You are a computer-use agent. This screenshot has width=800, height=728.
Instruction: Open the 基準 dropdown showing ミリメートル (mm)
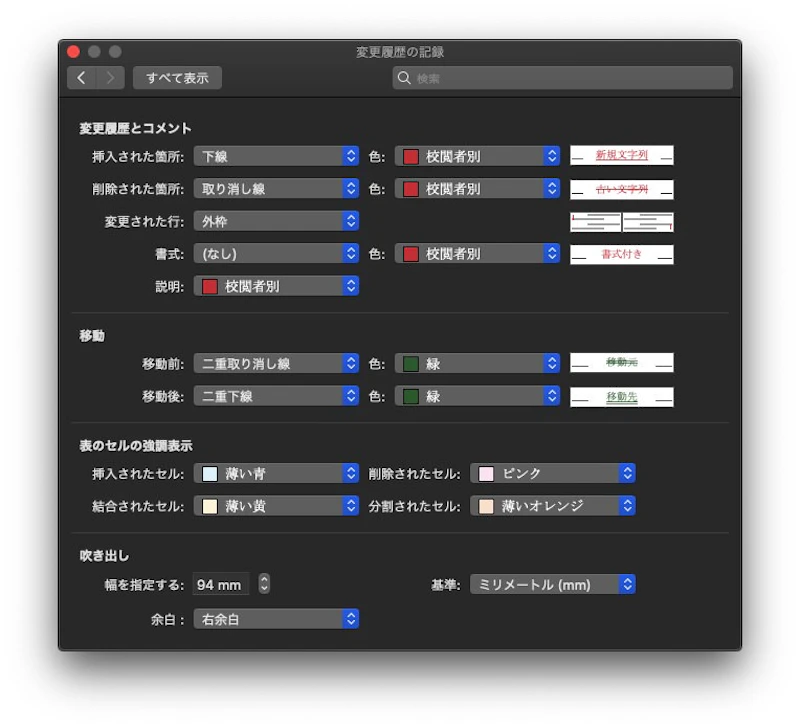[553, 584]
